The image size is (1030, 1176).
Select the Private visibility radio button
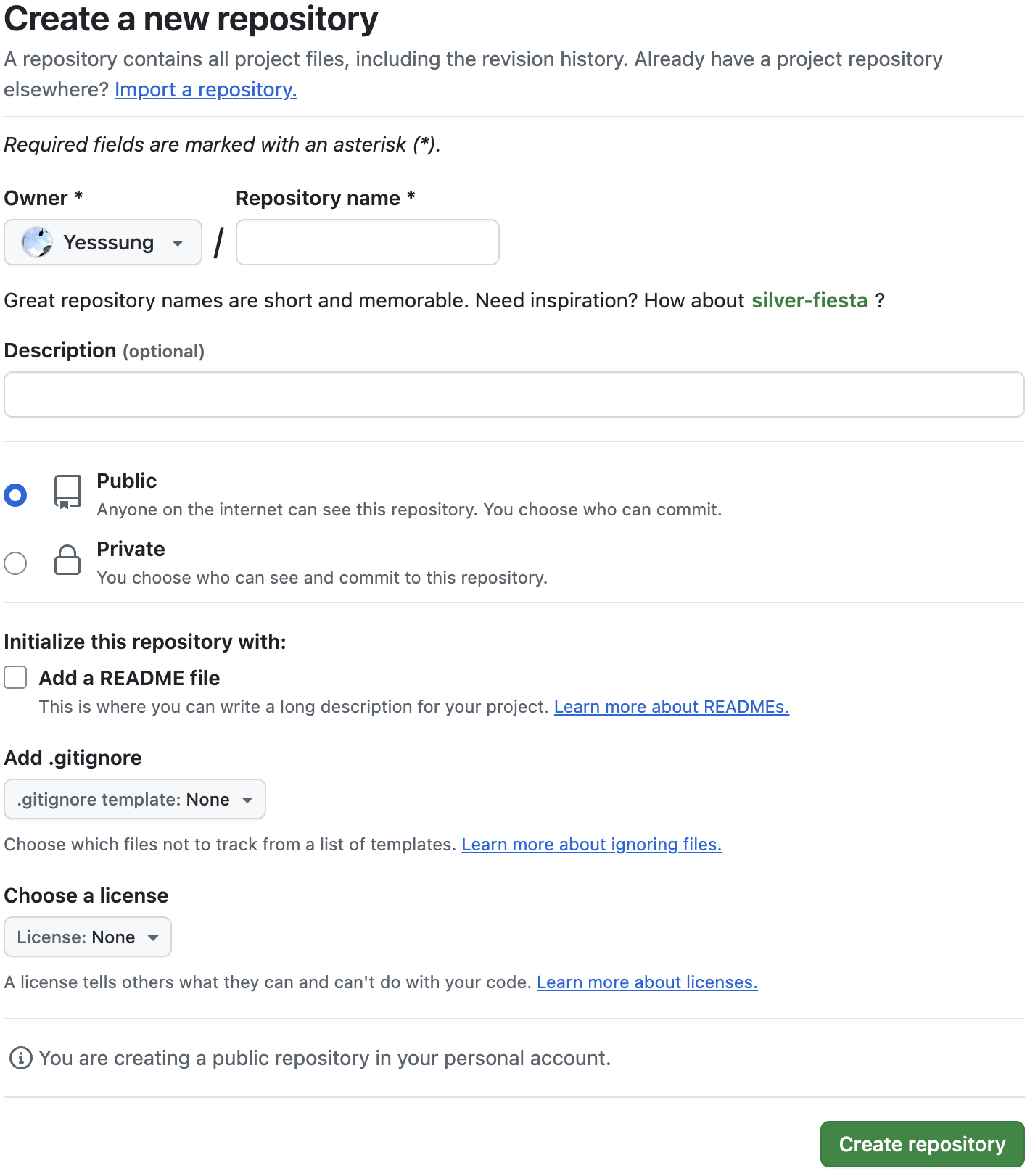tap(15, 563)
